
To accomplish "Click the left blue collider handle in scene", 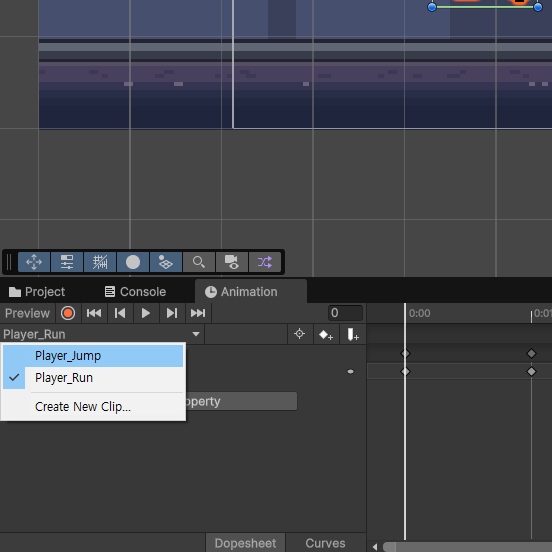I will pos(432,7).
